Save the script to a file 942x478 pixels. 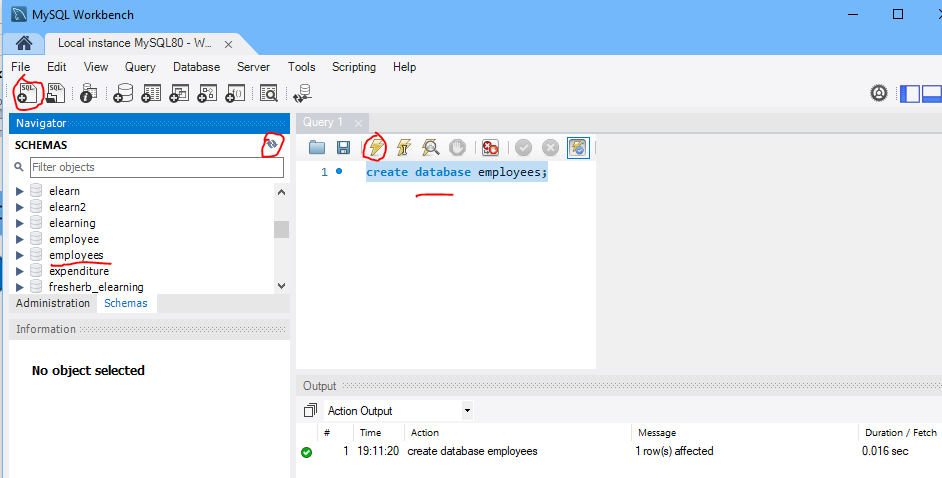point(343,147)
